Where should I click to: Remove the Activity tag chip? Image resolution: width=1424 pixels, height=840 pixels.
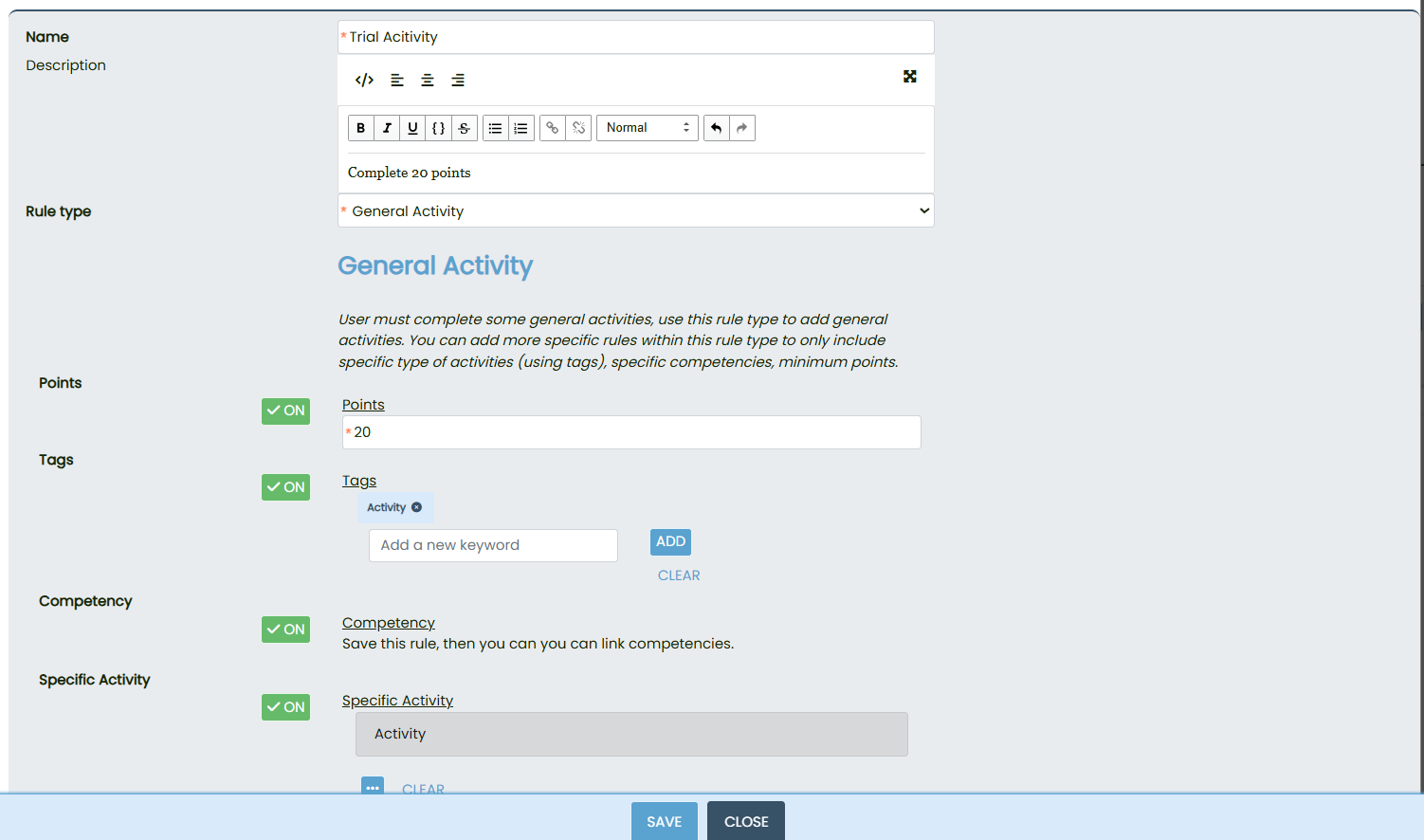pyautogui.click(x=416, y=507)
